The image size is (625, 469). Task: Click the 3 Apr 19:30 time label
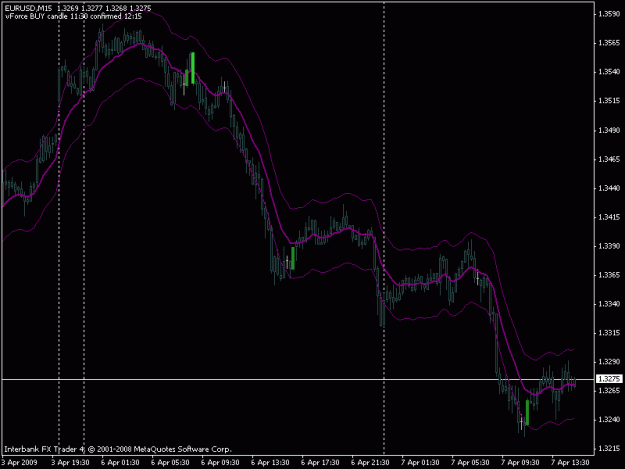pyautogui.click(x=70, y=463)
